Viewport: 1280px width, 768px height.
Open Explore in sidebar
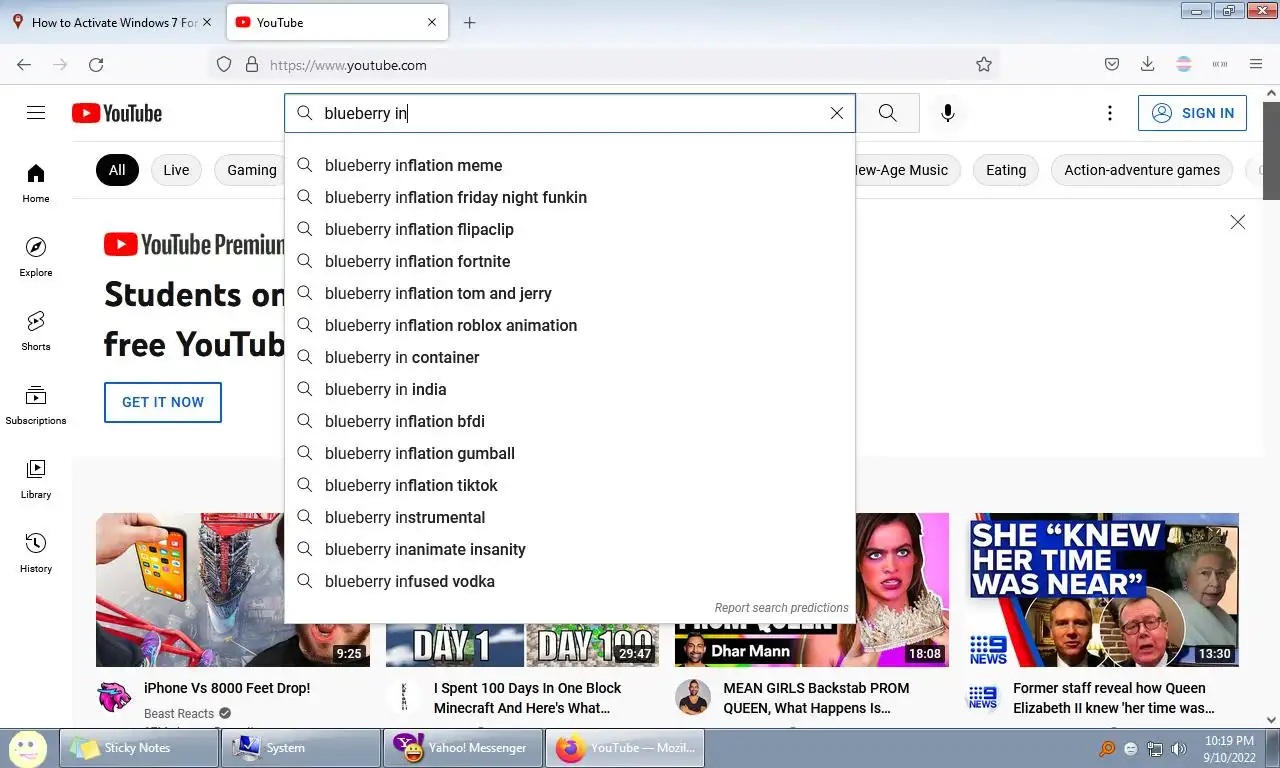(x=36, y=257)
